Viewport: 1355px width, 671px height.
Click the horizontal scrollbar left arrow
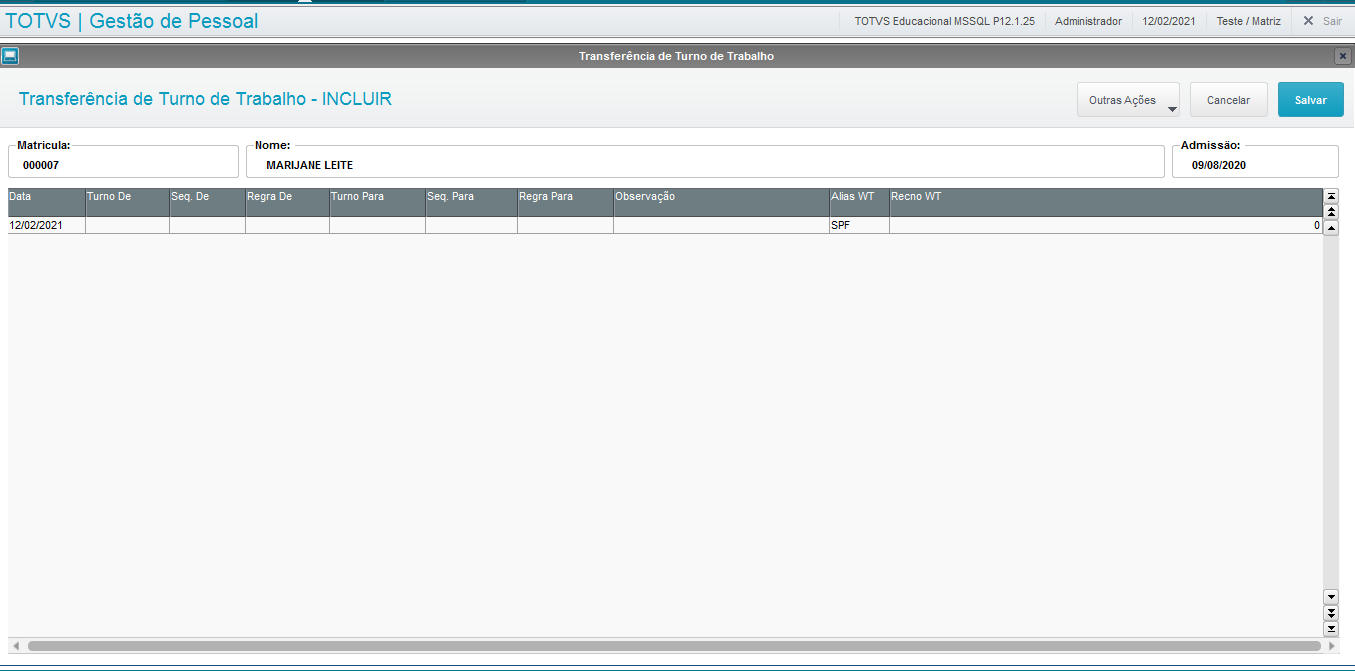point(15,646)
